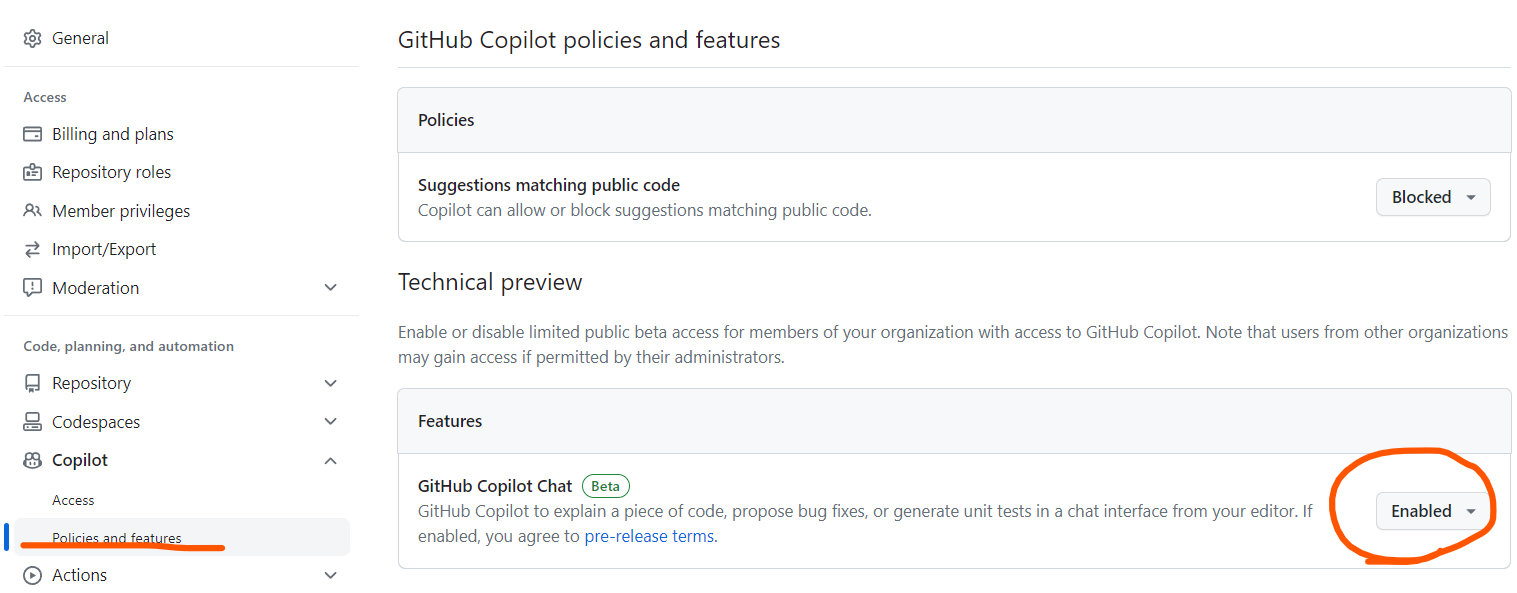
Task: Click the Billing and plans card icon
Action: click(x=33, y=134)
